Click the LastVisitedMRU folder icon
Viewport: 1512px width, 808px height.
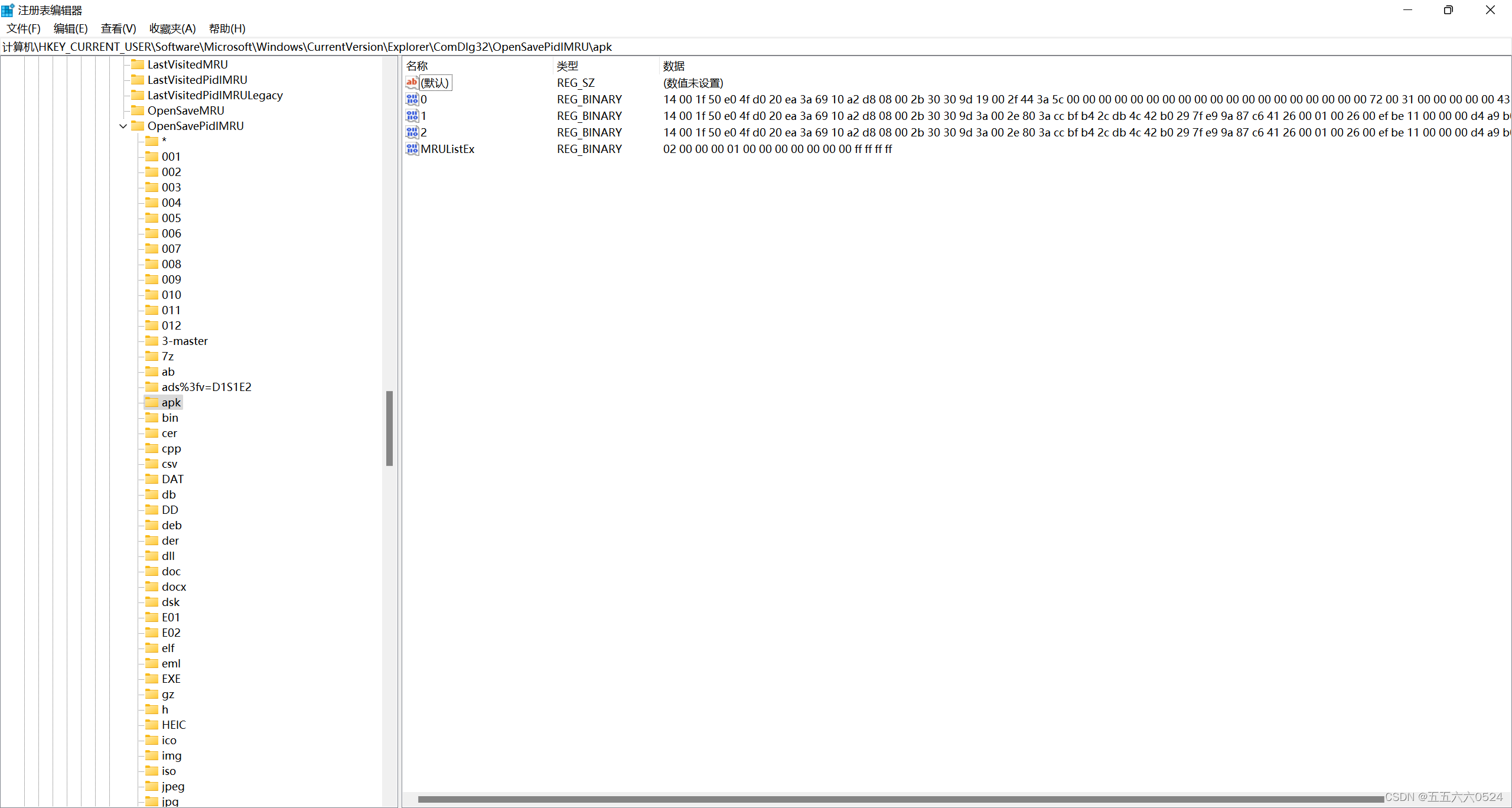(138, 64)
